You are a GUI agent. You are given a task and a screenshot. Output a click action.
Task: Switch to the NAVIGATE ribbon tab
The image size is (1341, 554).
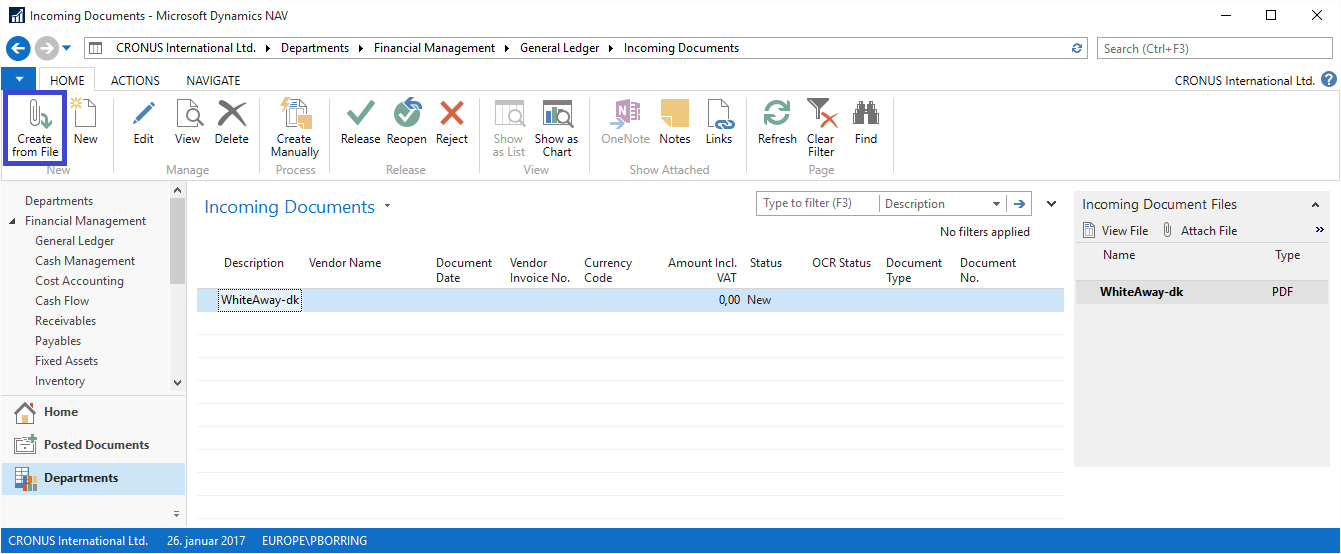(x=213, y=81)
